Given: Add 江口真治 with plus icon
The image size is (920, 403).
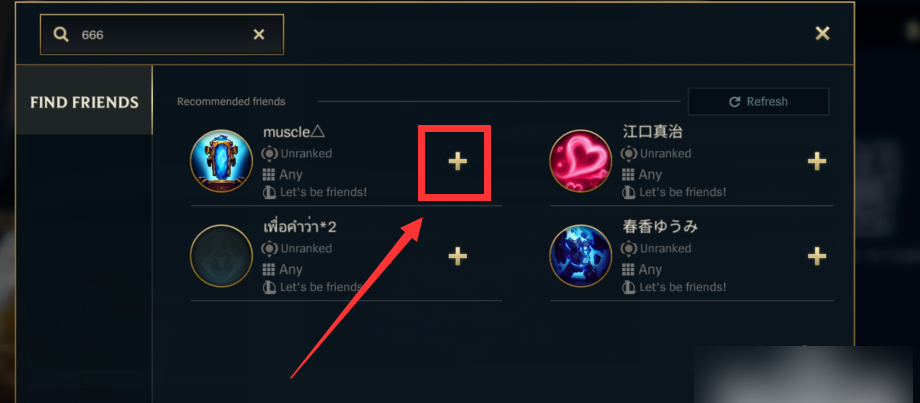Looking at the screenshot, I should point(817,161).
